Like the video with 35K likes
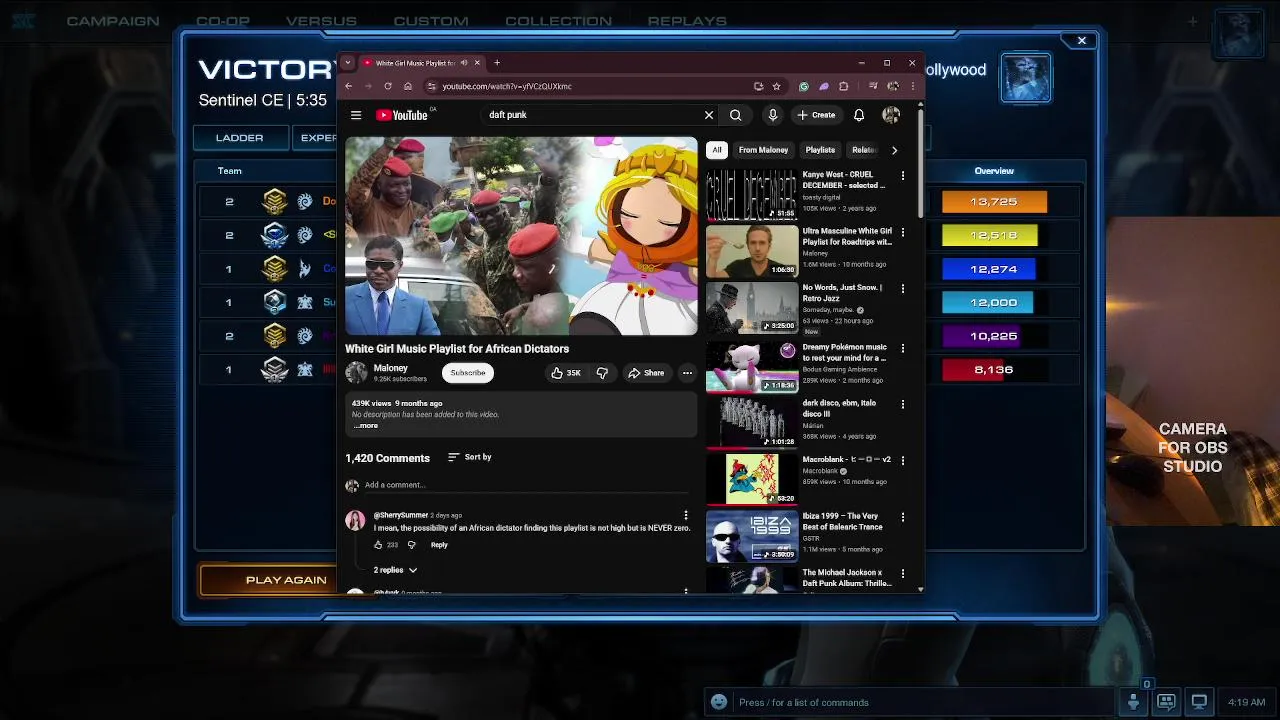Viewport: 1280px width, 720px height. coord(566,373)
